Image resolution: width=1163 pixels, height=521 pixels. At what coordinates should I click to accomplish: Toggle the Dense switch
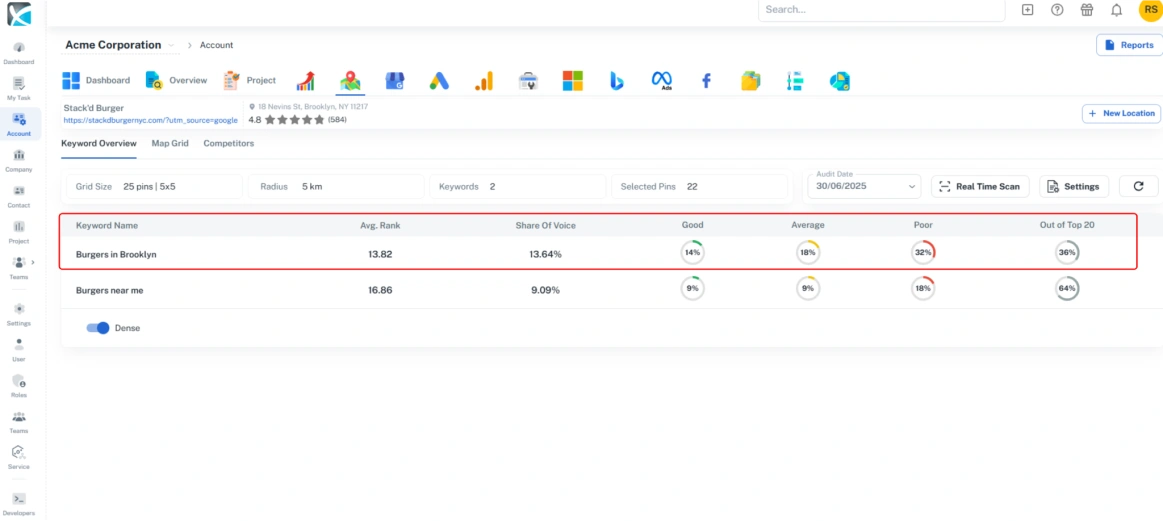(98, 328)
